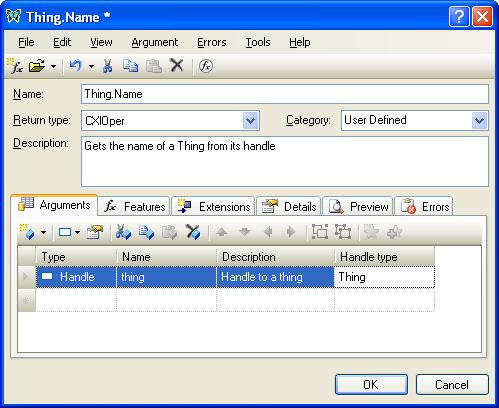Image resolution: width=499 pixels, height=408 pixels.
Task: Open the add argument dropdown arrow
Action: [x=44, y=232]
